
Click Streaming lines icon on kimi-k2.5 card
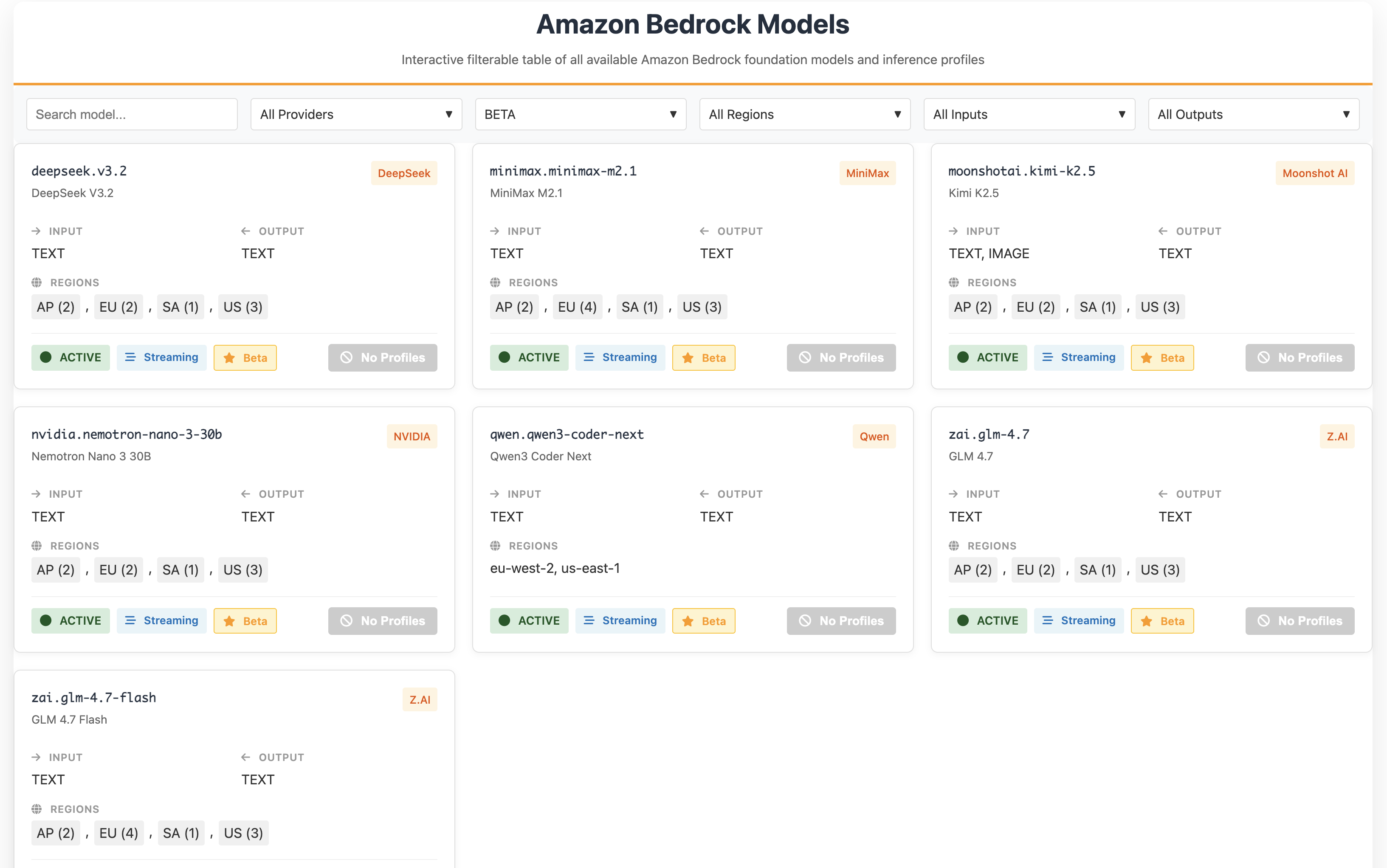tap(1048, 357)
